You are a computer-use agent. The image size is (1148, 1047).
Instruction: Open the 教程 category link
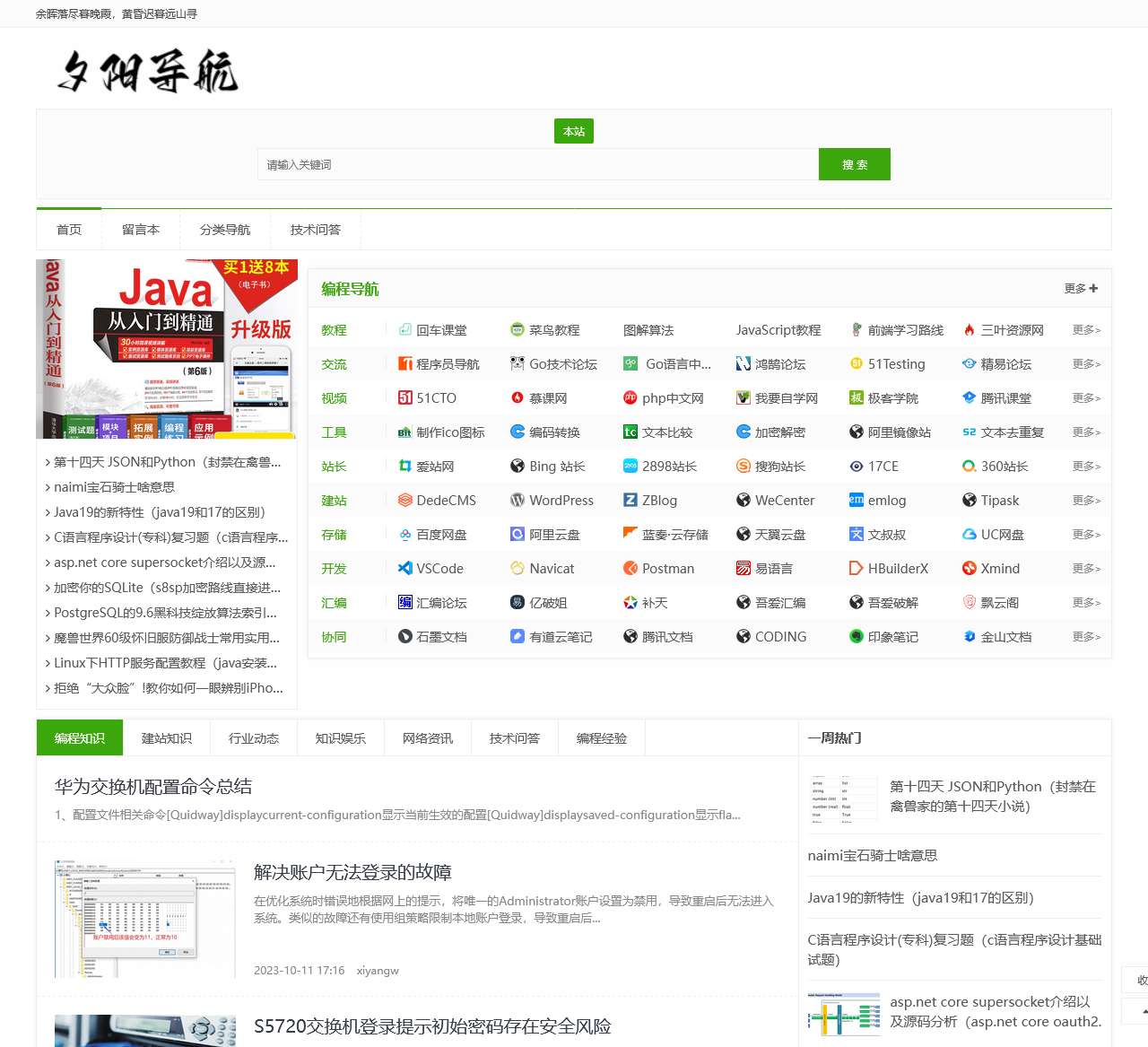click(334, 330)
